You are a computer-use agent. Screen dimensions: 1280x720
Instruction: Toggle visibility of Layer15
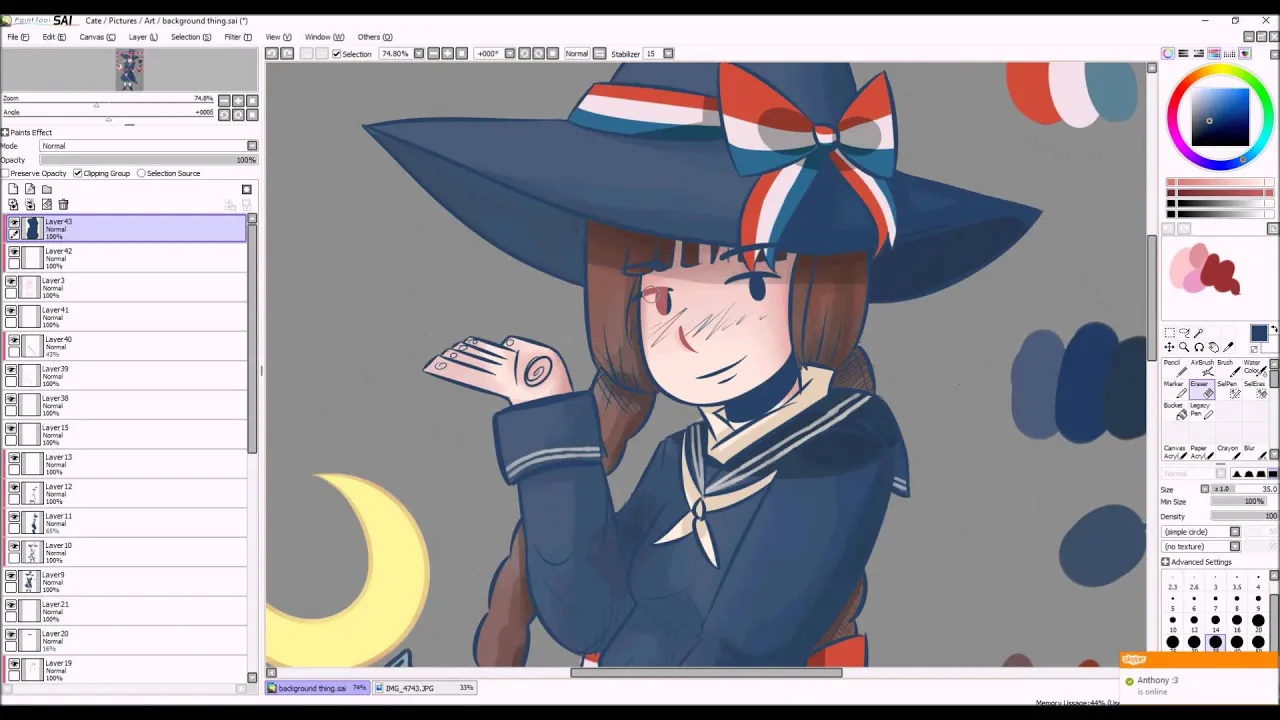pos(12,429)
